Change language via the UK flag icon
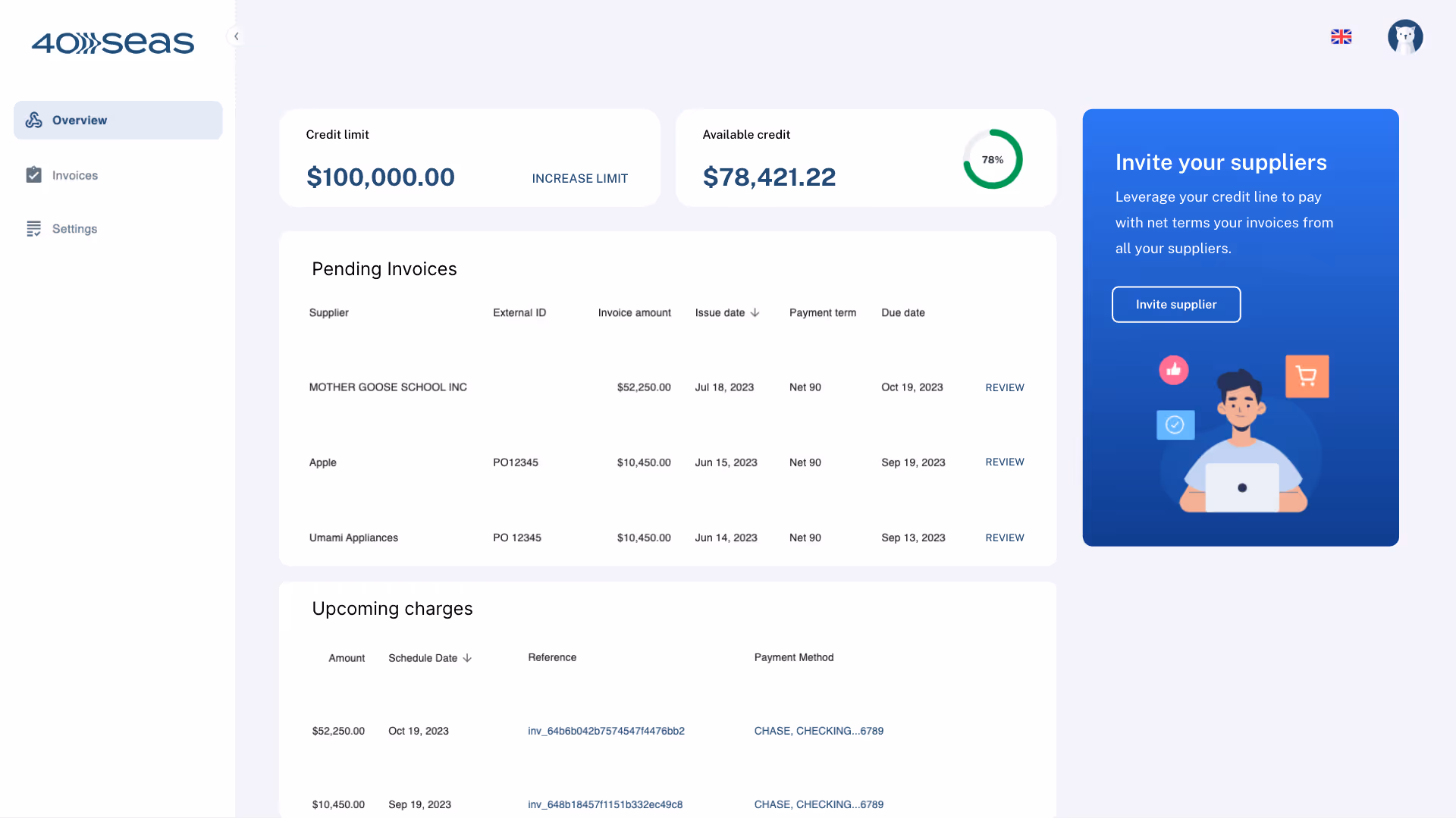Screen dimensions: 1456x818 pyautogui.click(x=1341, y=36)
